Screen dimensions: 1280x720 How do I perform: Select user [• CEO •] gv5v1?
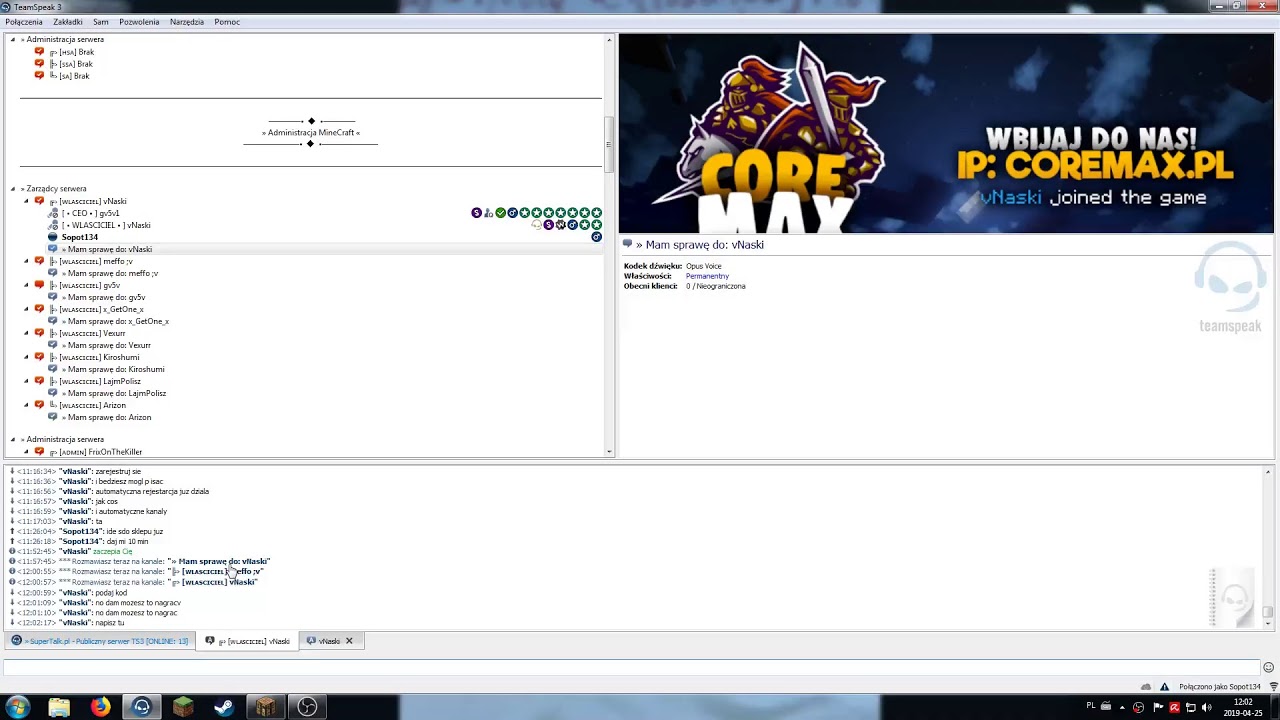click(x=90, y=213)
